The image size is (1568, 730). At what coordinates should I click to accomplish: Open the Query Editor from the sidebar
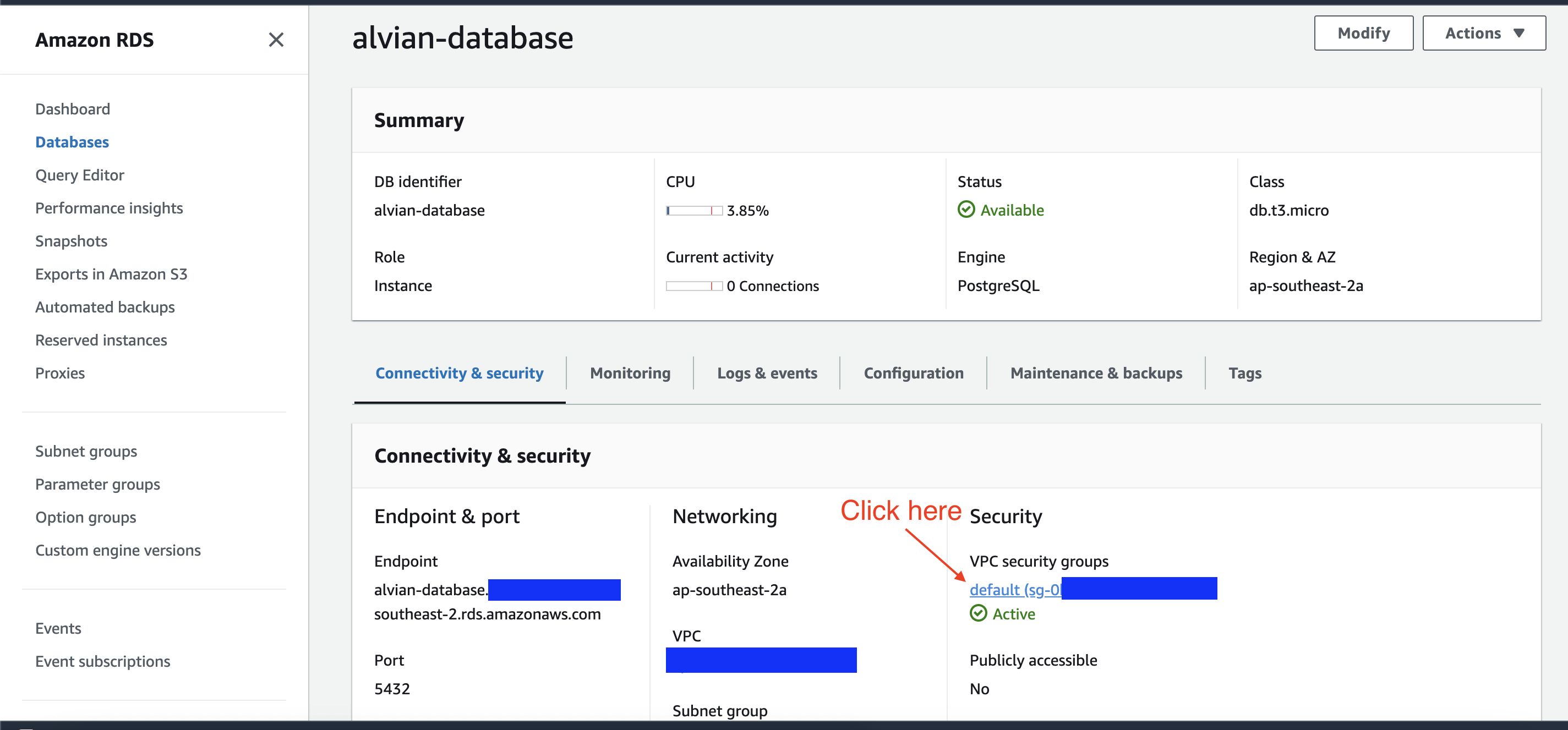(x=79, y=174)
